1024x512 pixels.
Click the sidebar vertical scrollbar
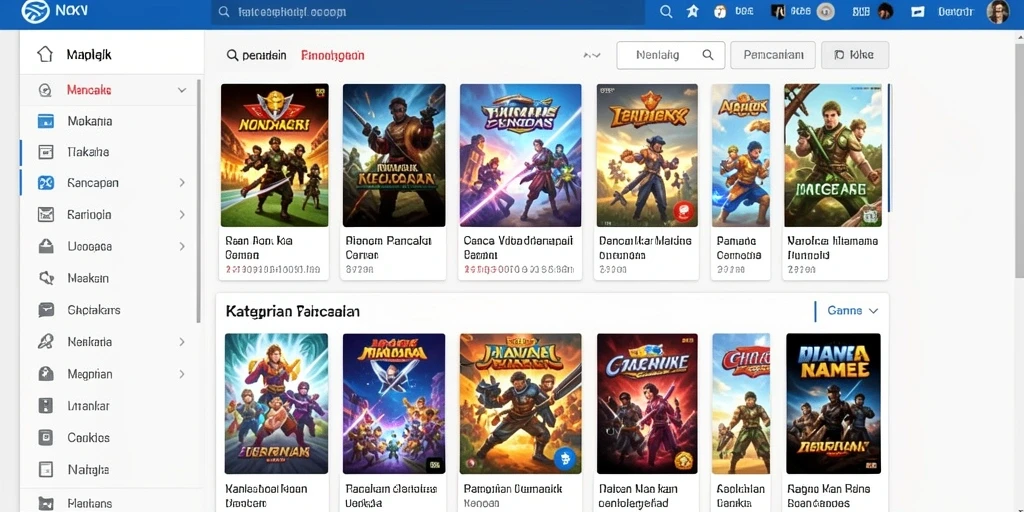click(x=199, y=201)
